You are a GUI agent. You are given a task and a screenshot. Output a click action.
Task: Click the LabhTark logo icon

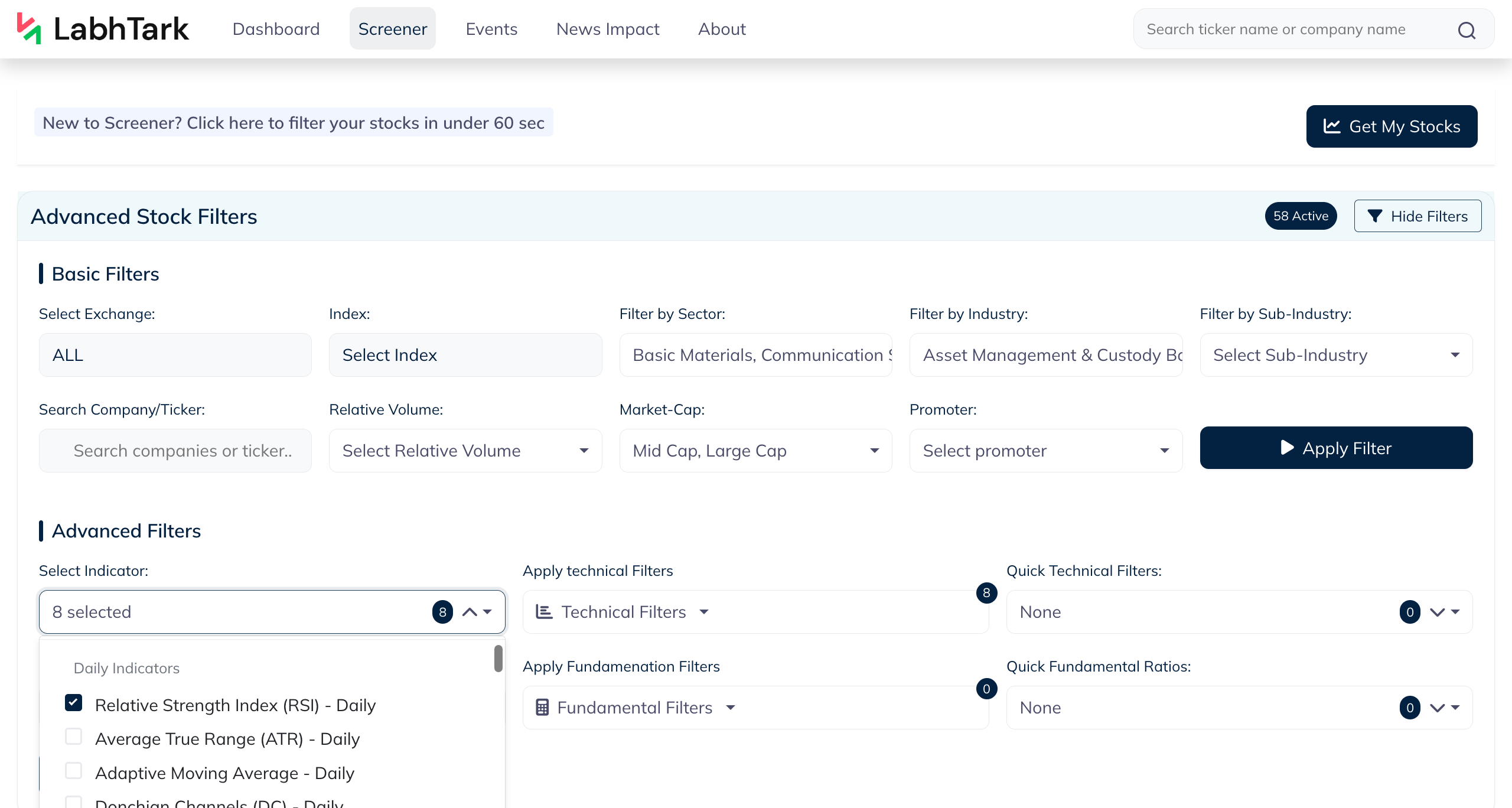pos(29,28)
